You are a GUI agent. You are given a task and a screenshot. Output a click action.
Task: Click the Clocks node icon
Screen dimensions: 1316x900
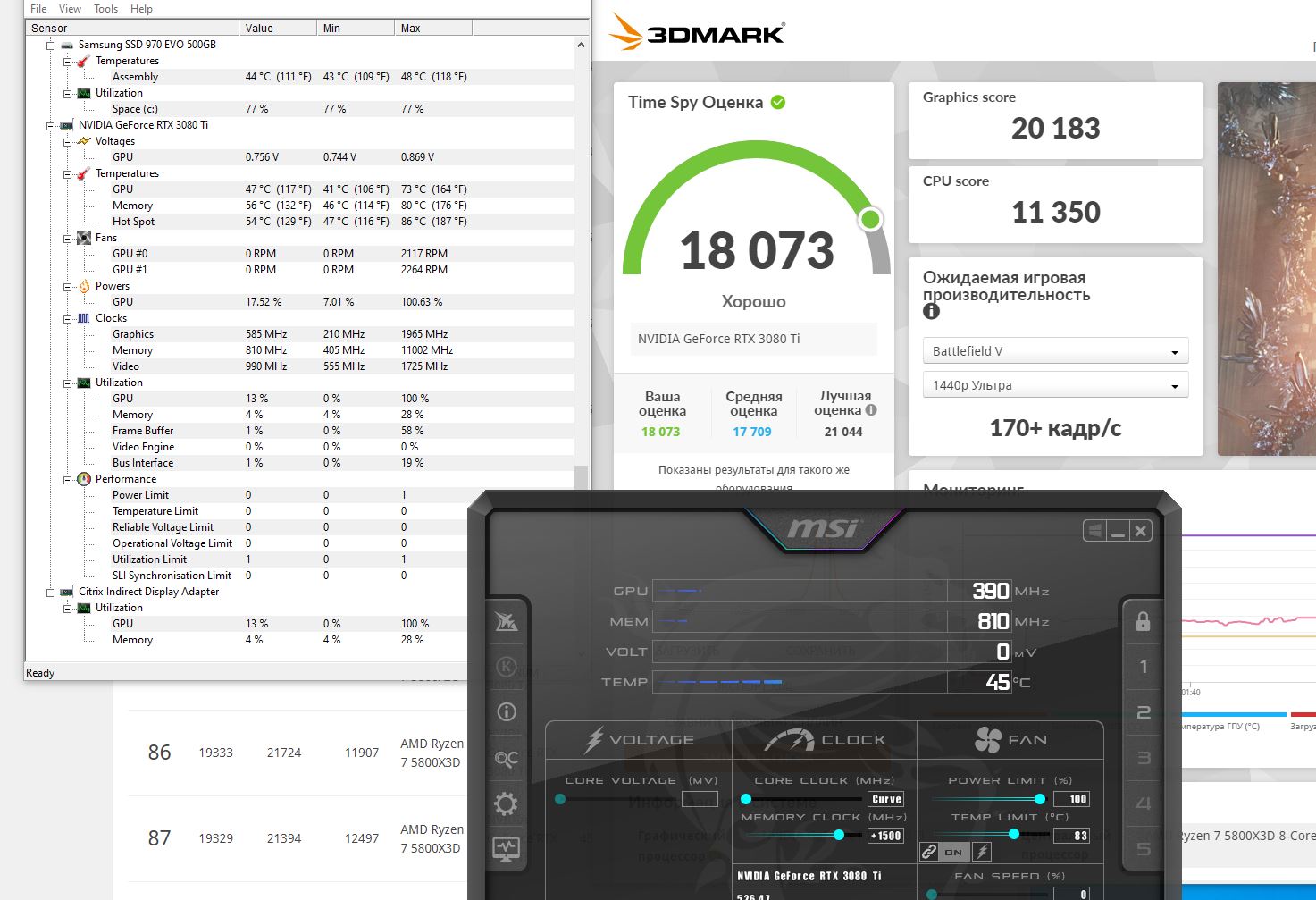84,318
